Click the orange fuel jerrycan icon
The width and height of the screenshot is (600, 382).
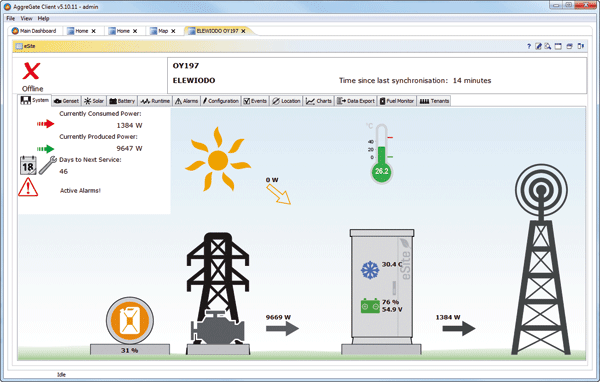point(130,321)
